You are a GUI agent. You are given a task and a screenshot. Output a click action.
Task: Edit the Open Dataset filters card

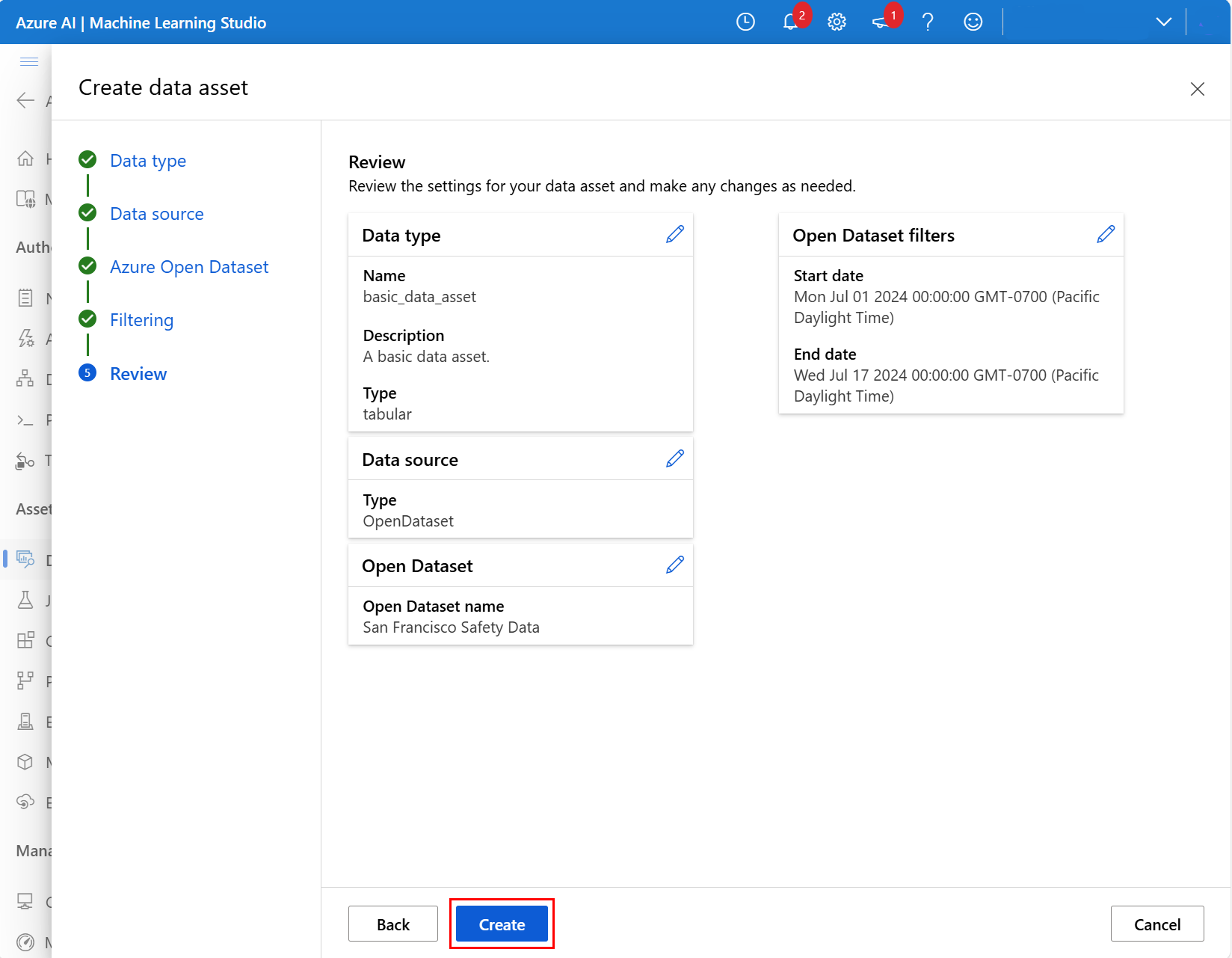[1105, 235]
